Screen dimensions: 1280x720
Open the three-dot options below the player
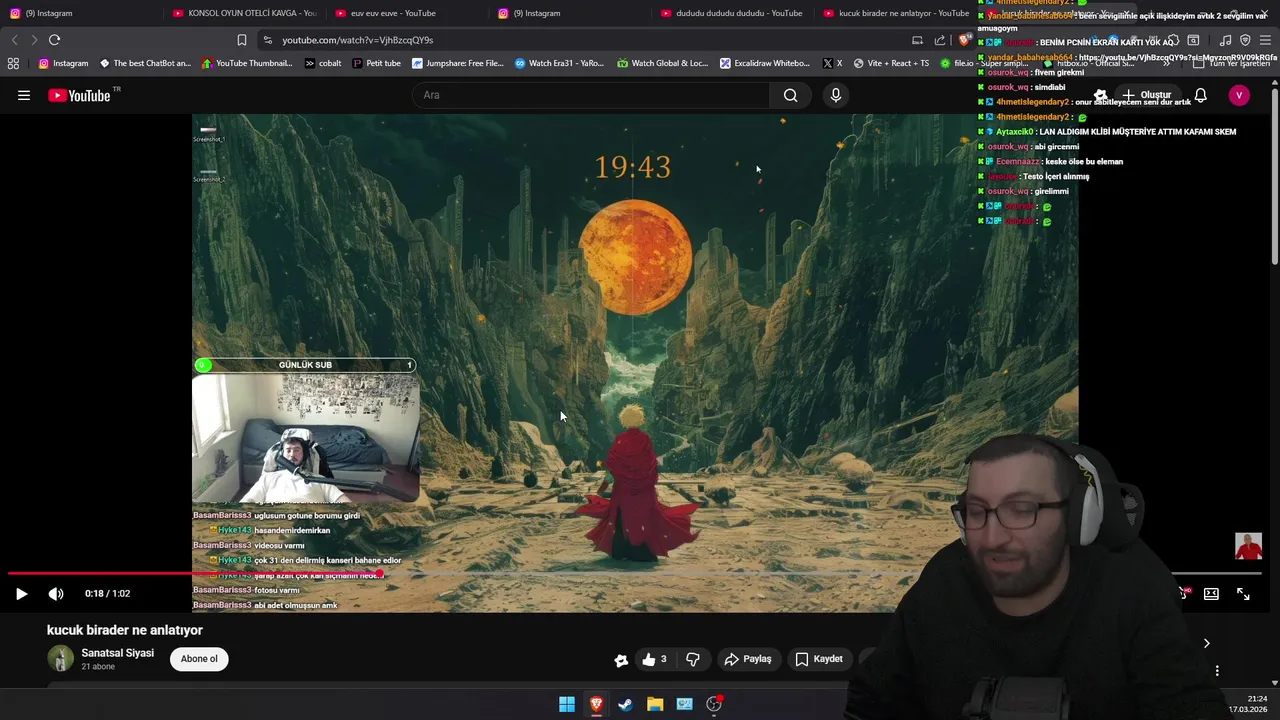[x=1217, y=671]
